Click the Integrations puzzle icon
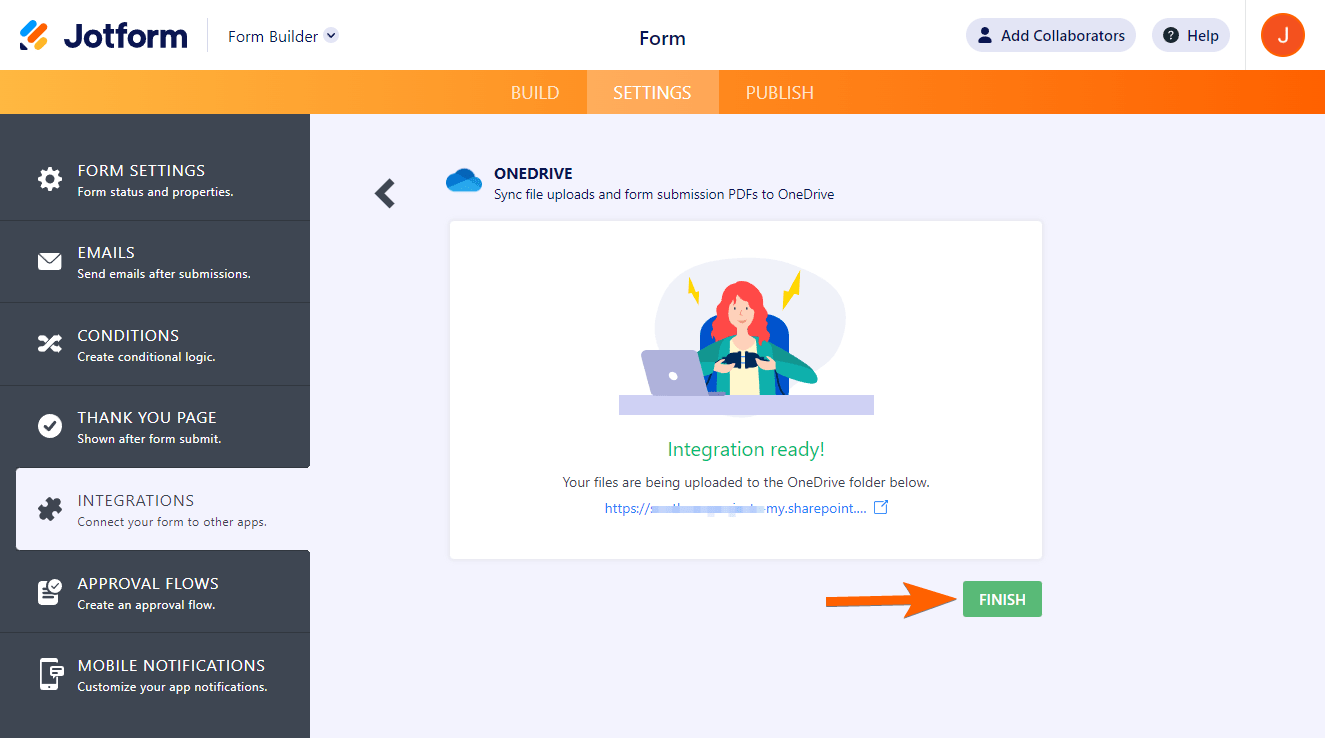This screenshot has height=738, width=1325. (50, 510)
